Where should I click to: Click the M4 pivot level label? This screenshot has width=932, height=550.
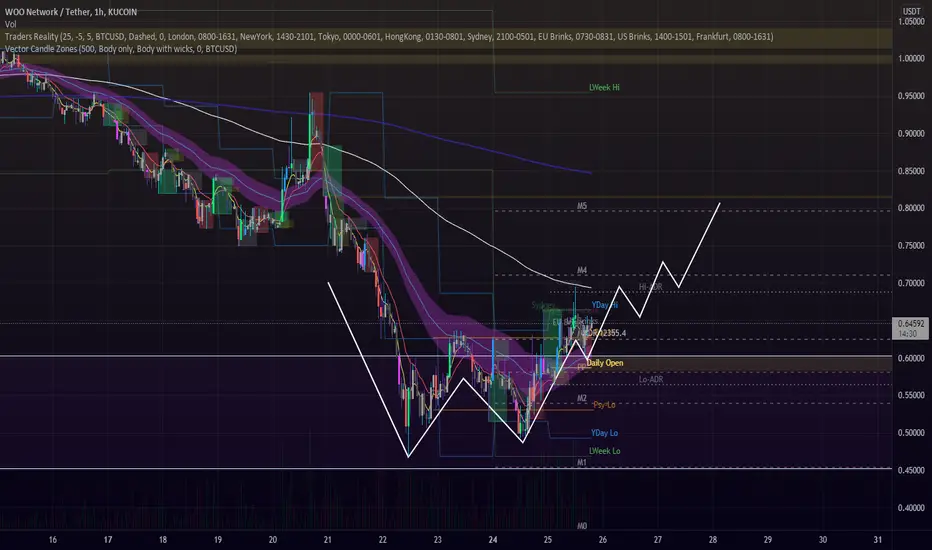coord(582,271)
